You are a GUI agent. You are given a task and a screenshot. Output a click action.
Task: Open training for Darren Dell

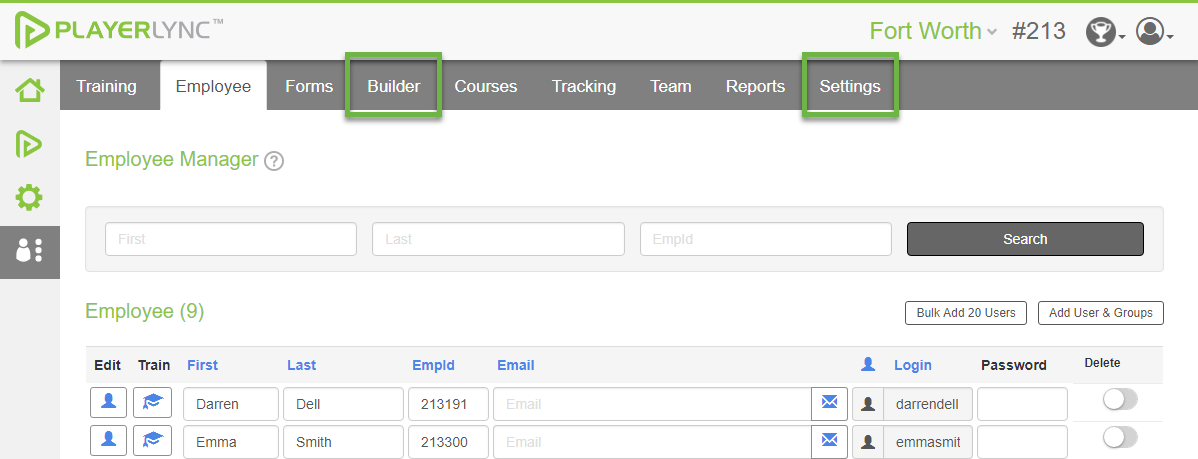coord(152,402)
